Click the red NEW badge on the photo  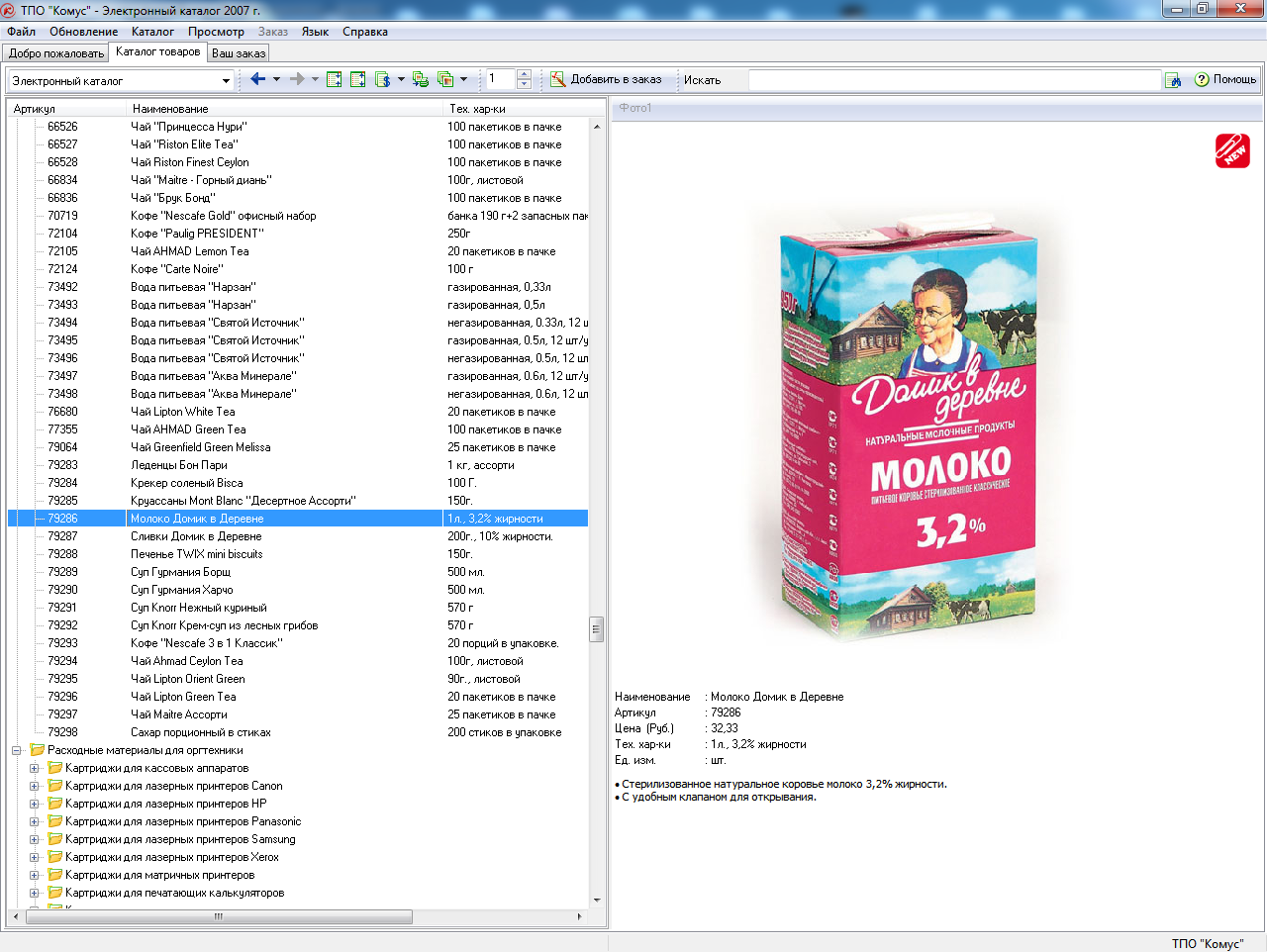[1232, 150]
